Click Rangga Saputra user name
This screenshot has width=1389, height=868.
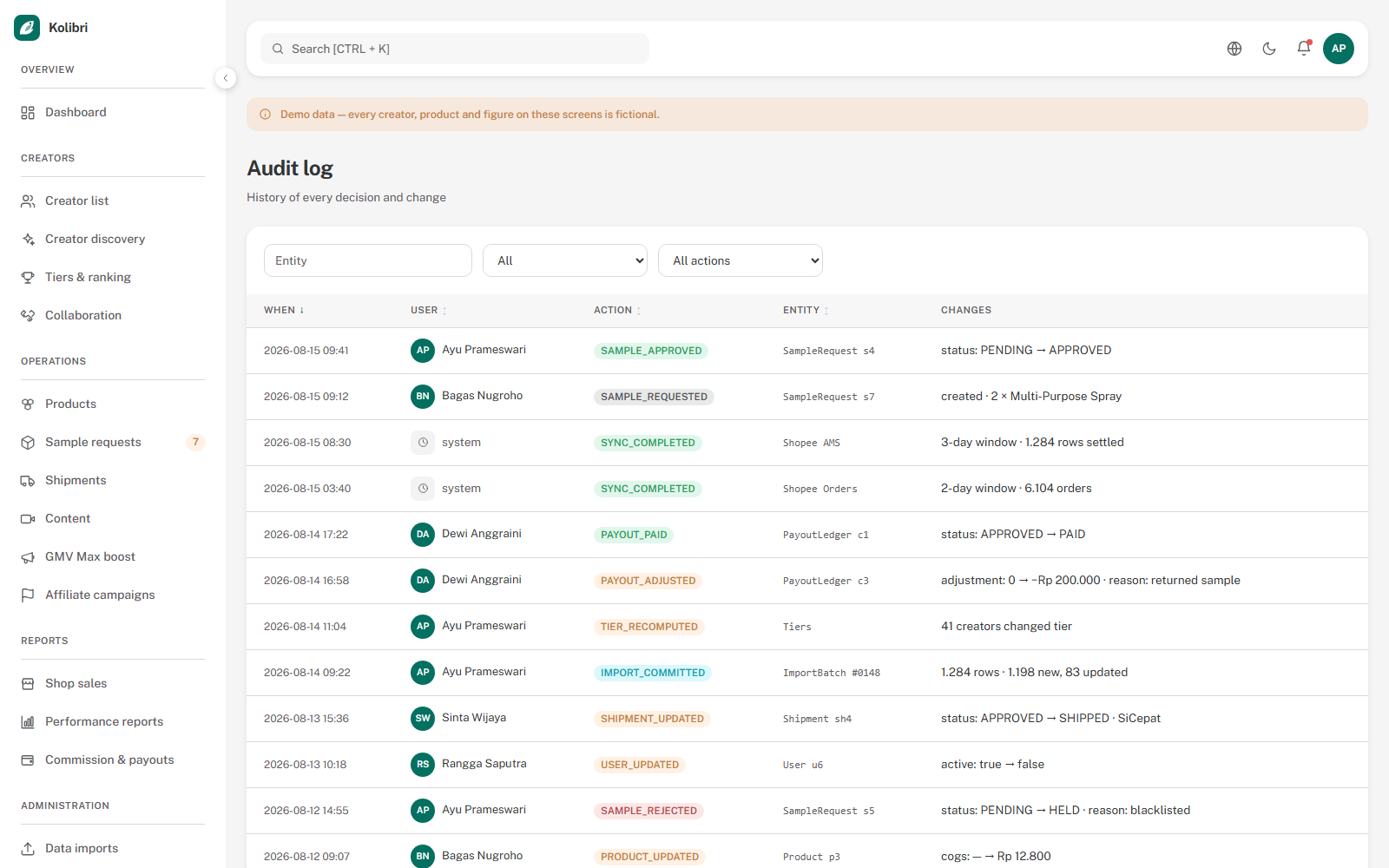pyautogui.click(x=484, y=764)
